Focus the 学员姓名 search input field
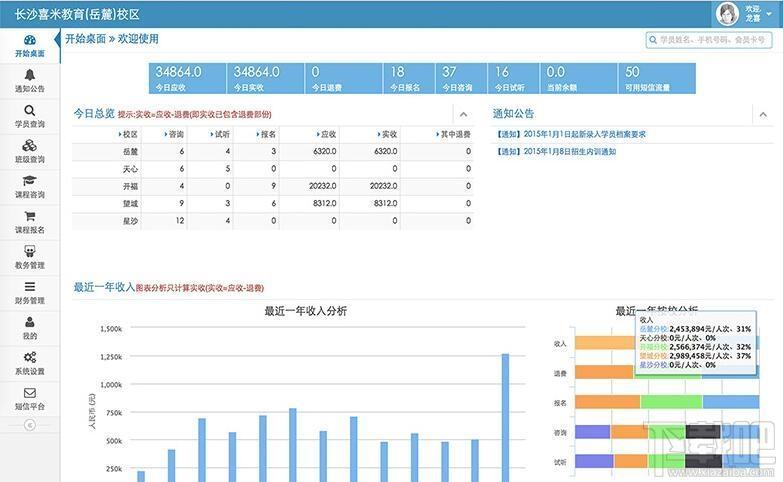Screen dimensions: 783x482 [x=709, y=40]
